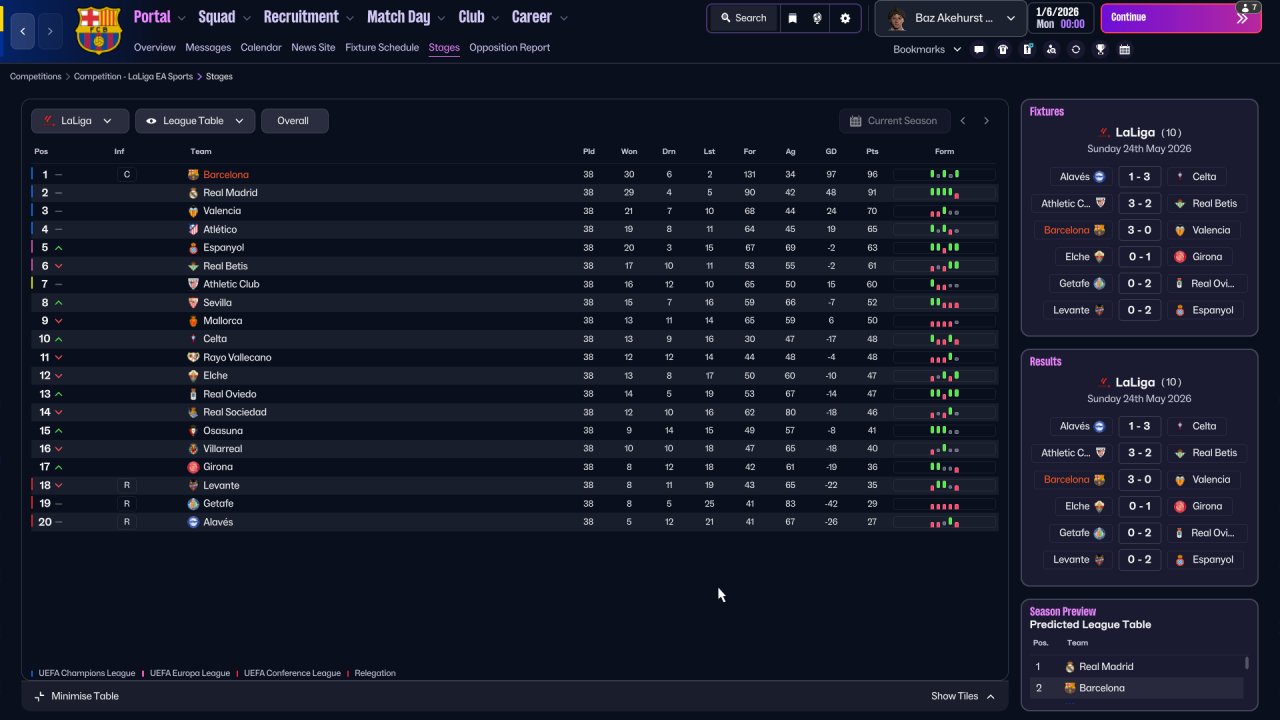
Task: Collapse the Show Tiles expander
Action: (x=963, y=696)
